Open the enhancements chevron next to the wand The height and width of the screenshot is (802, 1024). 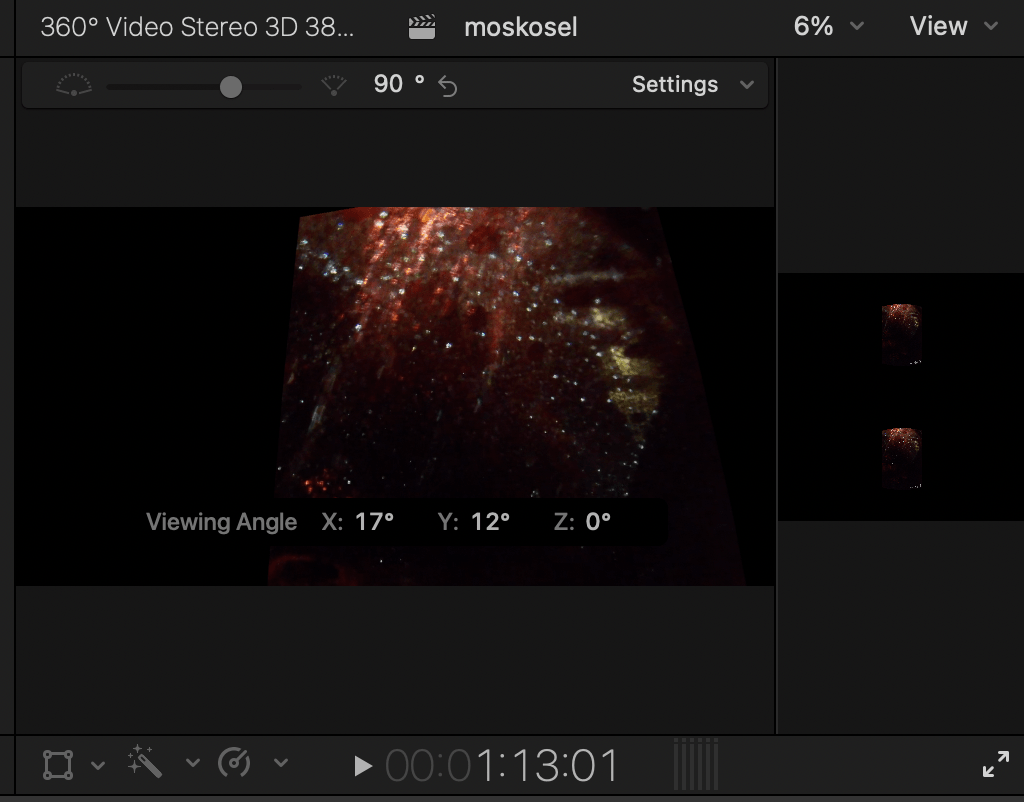[192, 765]
